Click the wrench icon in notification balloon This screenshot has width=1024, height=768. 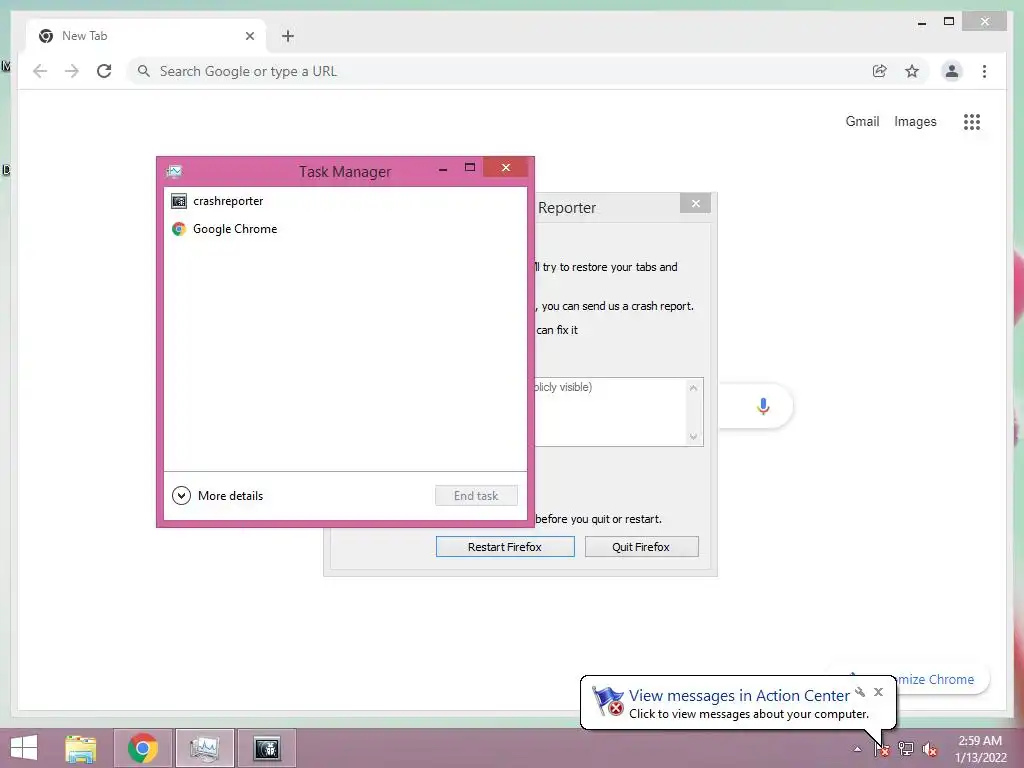point(860,692)
